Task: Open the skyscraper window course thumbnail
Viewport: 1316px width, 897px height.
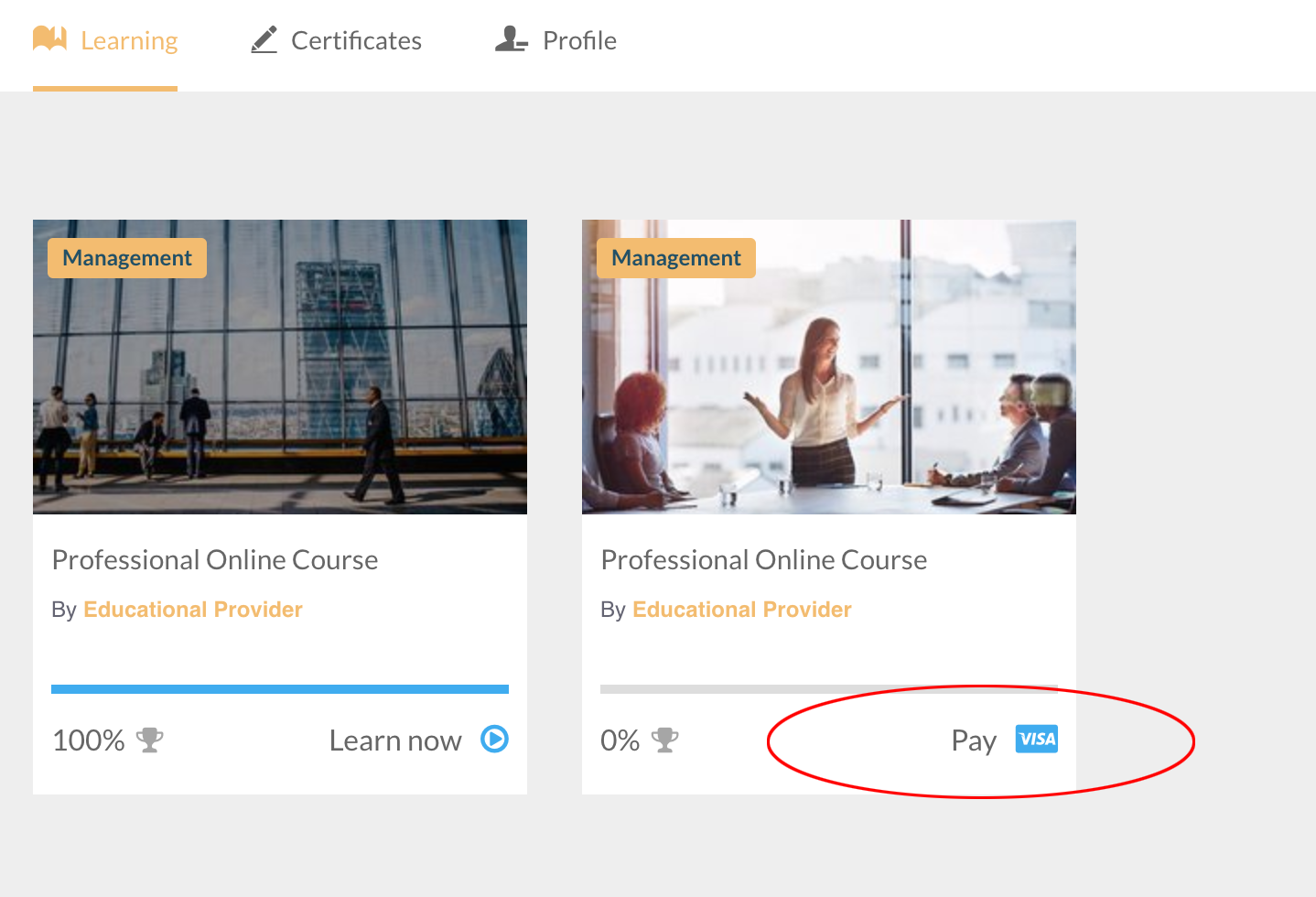Action: [280, 367]
